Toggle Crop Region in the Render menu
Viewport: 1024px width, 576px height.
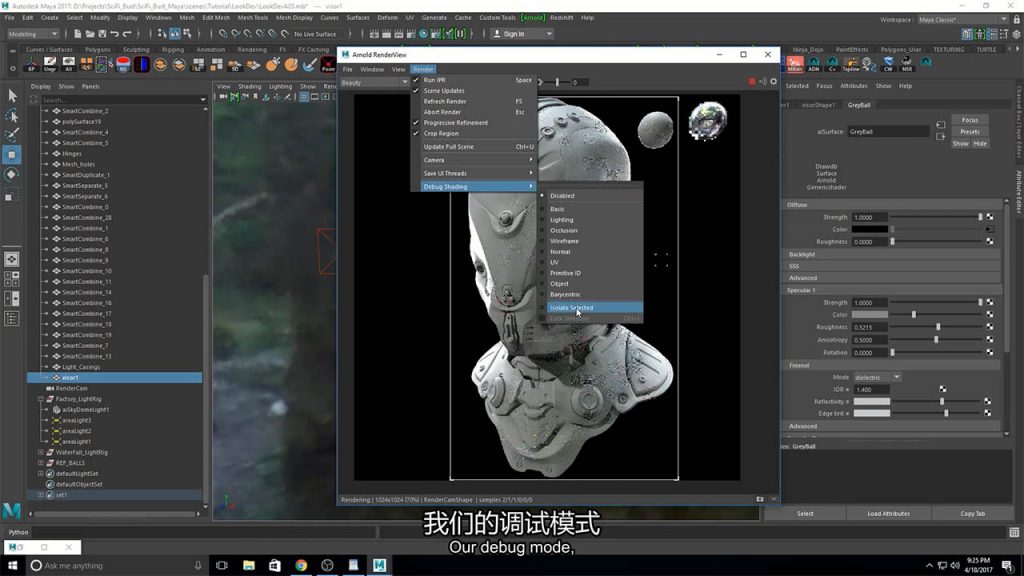point(473,133)
